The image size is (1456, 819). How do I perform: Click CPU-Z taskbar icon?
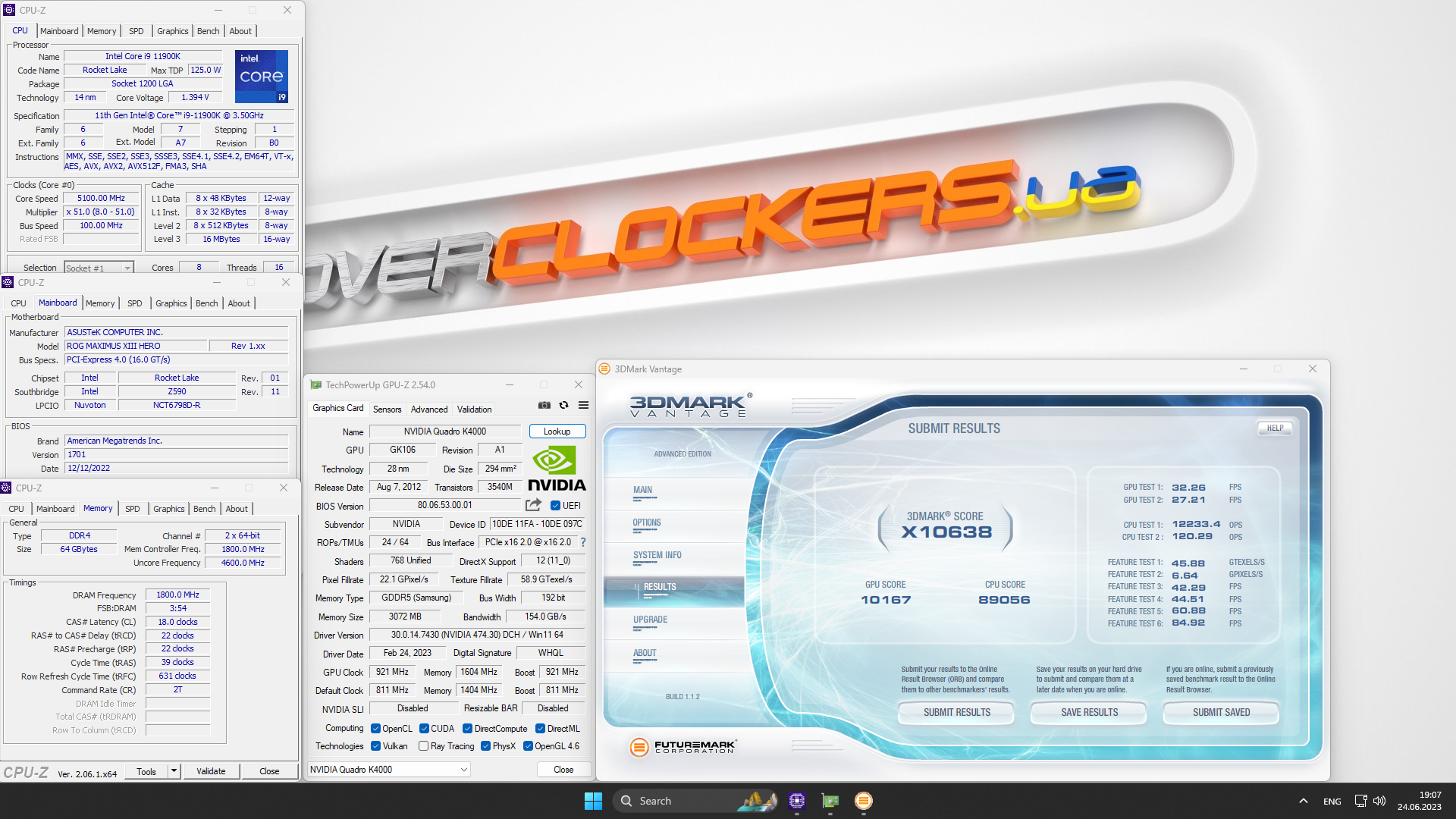pyautogui.click(x=796, y=801)
